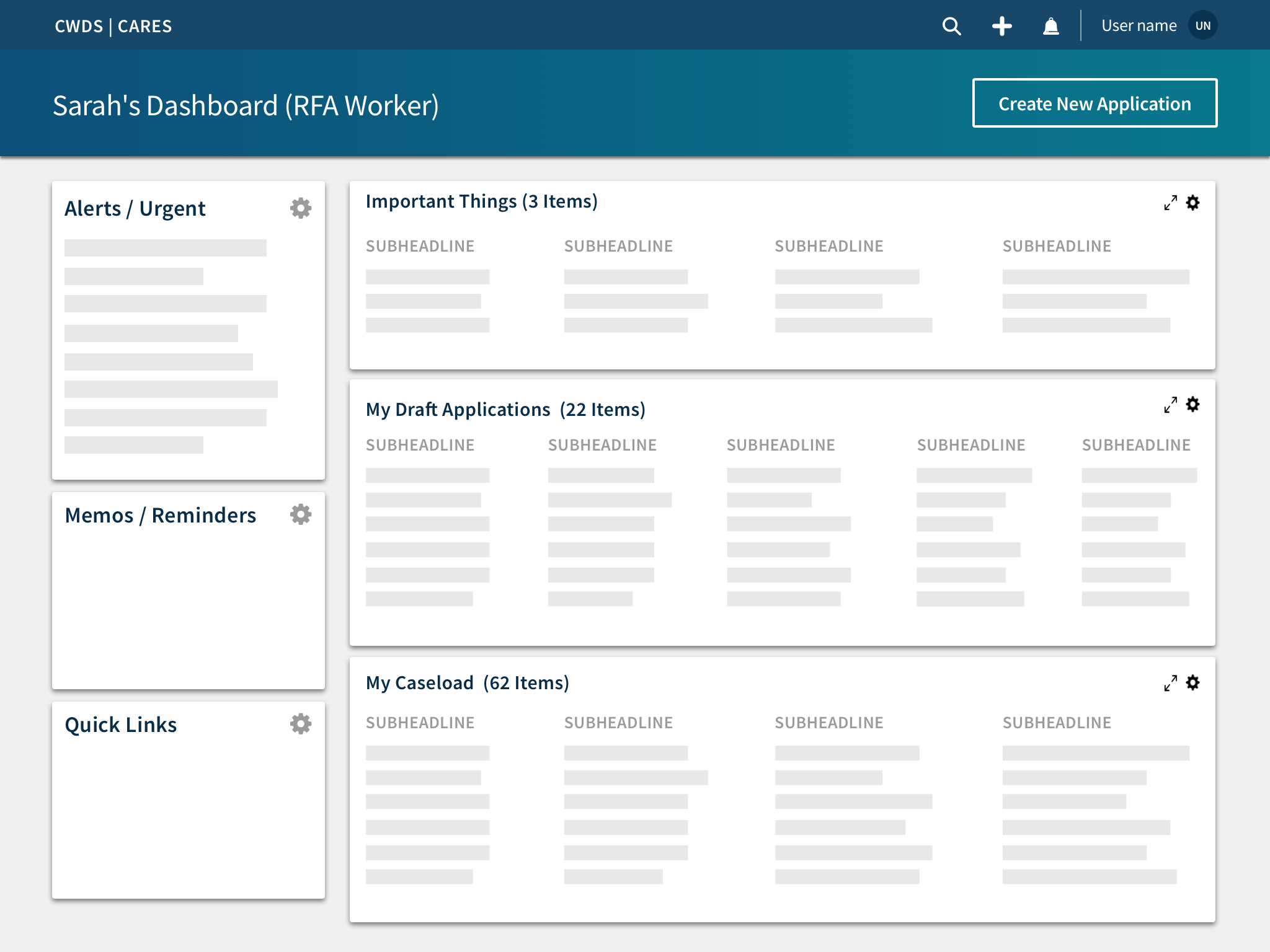Click the Create New Application button
The image size is (1270, 952).
[x=1095, y=104]
